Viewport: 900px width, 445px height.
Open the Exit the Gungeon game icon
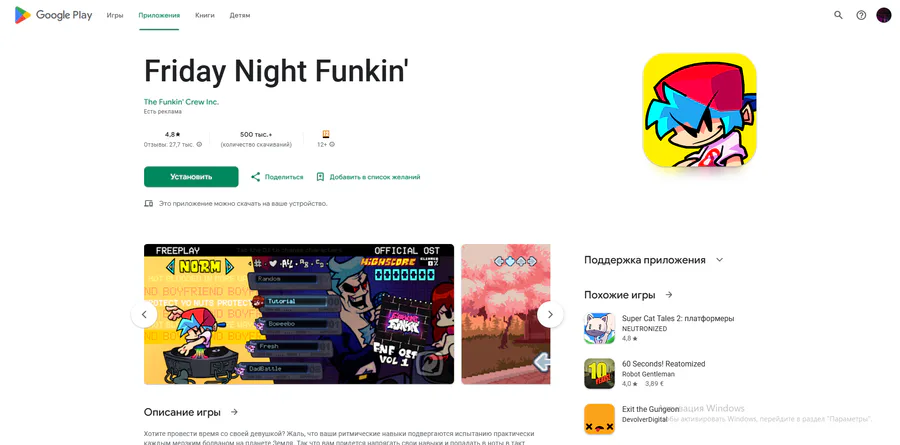pos(599,419)
